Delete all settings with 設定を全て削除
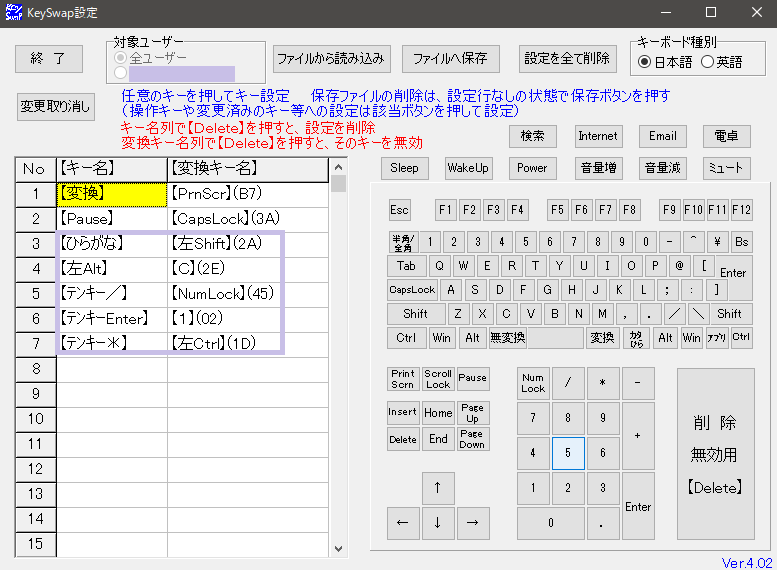Screen dimensions: 777x570 coord(567,59)
